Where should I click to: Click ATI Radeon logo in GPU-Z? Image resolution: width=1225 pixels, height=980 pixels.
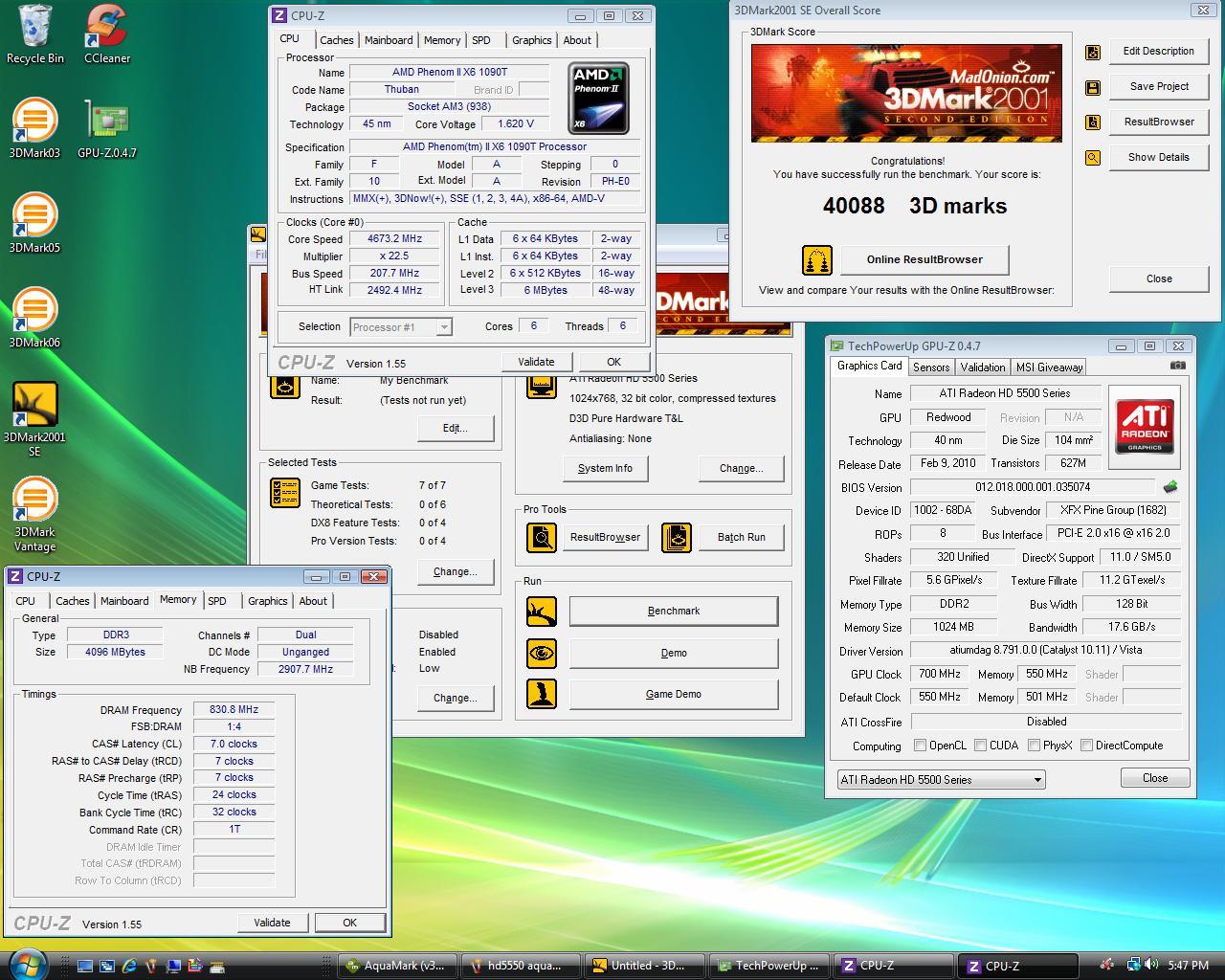tap(1145, 427)
